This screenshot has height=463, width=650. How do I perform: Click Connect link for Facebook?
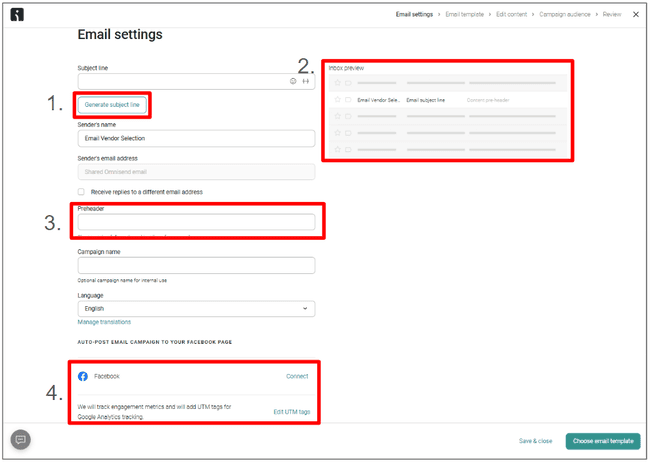pyautogui.click(x=297, y=376)
